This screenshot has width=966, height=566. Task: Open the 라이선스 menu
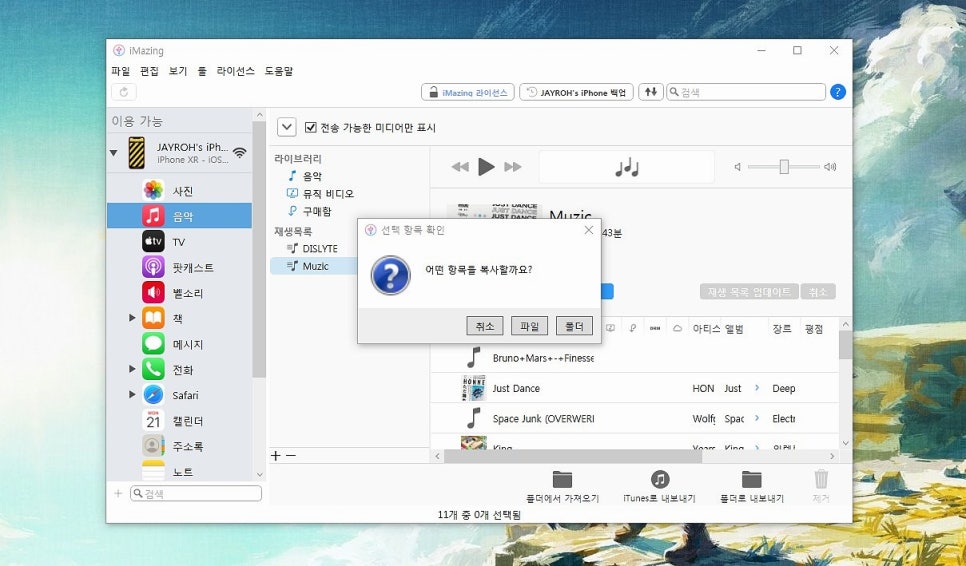tap(235, 71)
